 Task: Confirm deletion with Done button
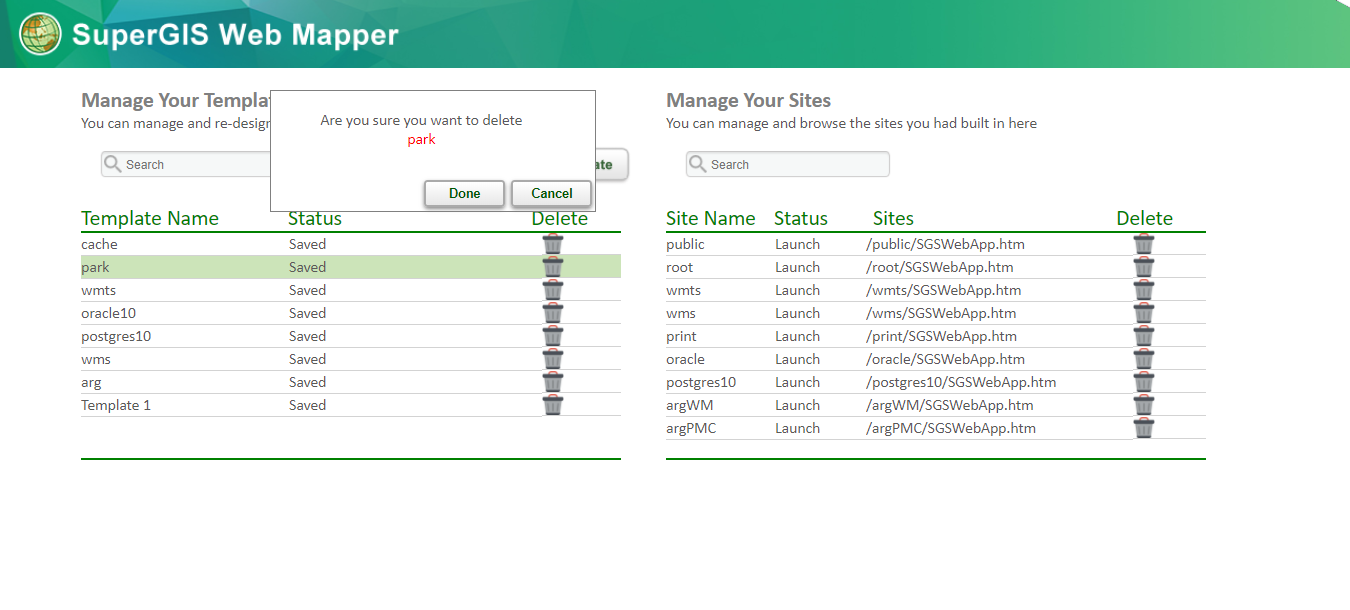tap(464, 194)
